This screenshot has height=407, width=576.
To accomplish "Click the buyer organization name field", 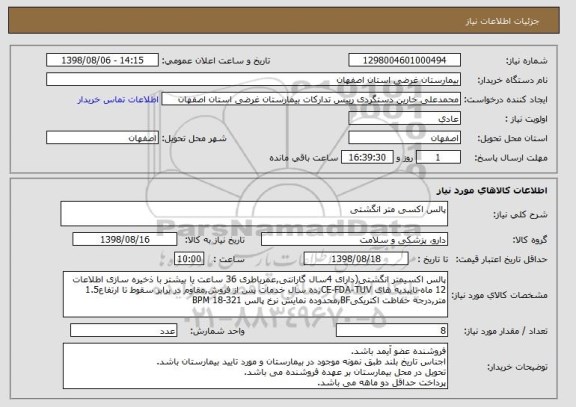I will (x=253, y=80).
